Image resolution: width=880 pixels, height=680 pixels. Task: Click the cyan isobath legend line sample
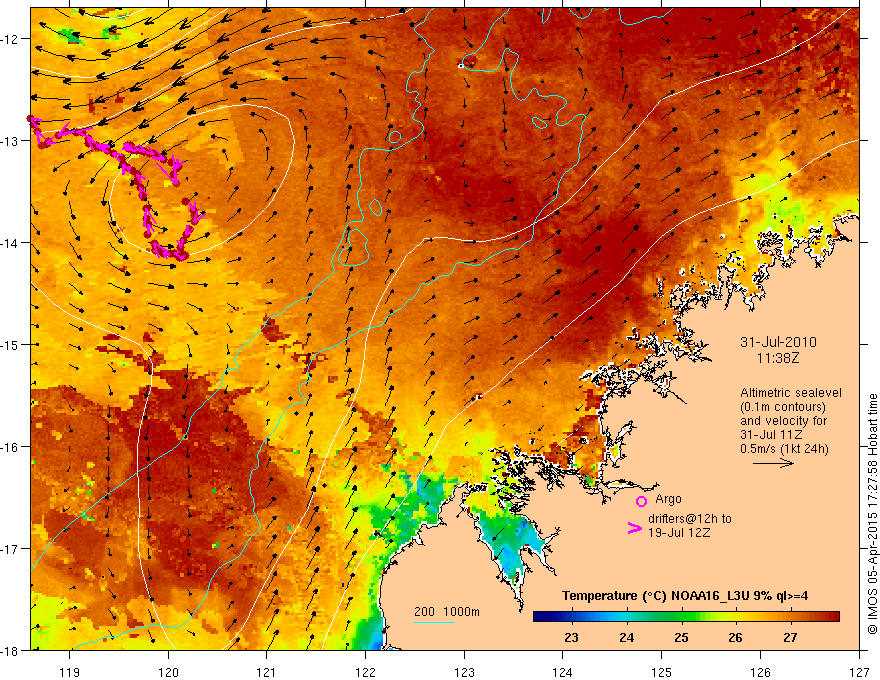434,622
